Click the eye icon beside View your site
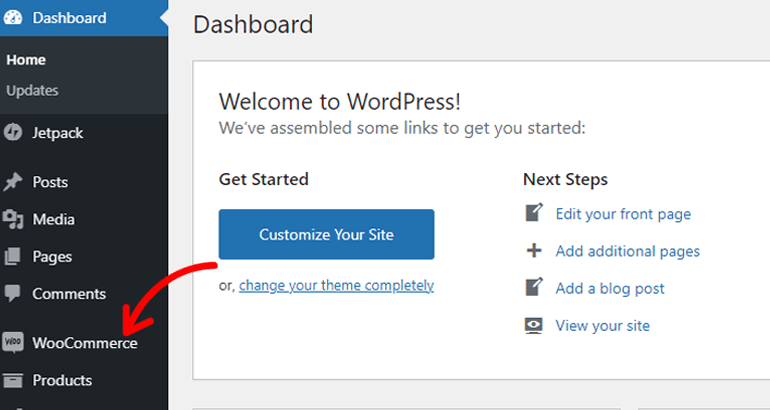 click(x=535, y=325)
